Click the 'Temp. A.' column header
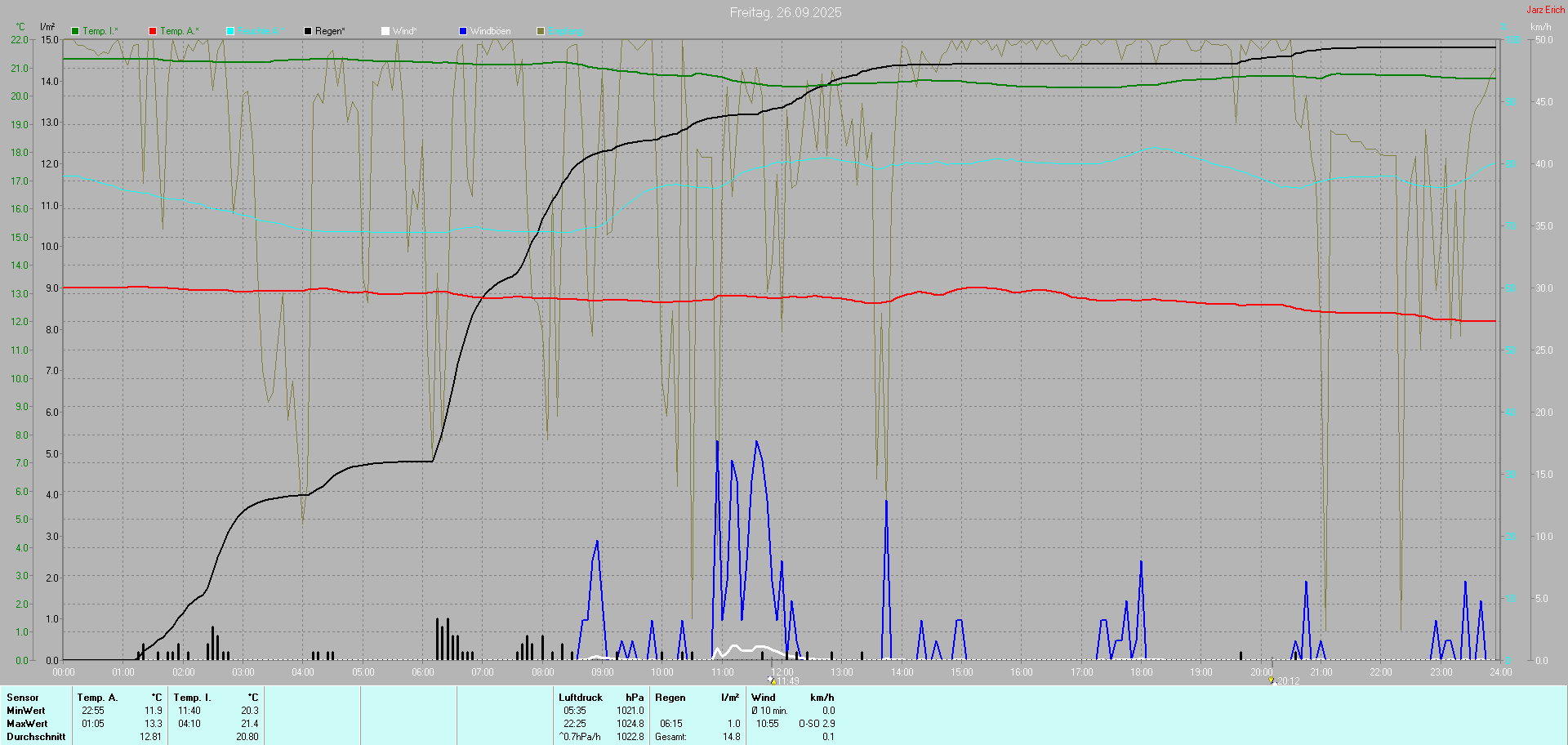This screenshot has height=745, width=1568. (98, 698)
